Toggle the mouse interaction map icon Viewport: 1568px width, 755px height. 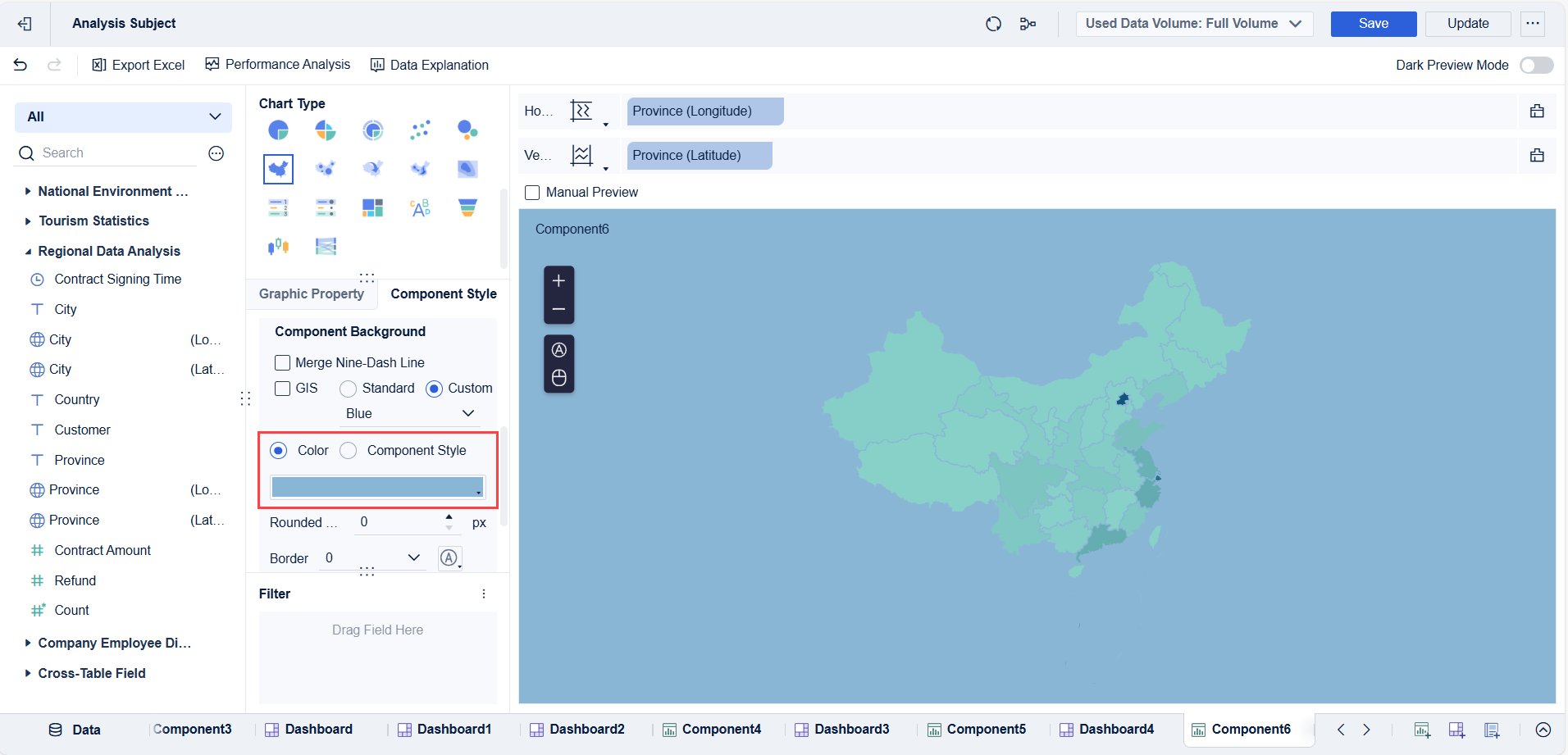pos(558,378)
